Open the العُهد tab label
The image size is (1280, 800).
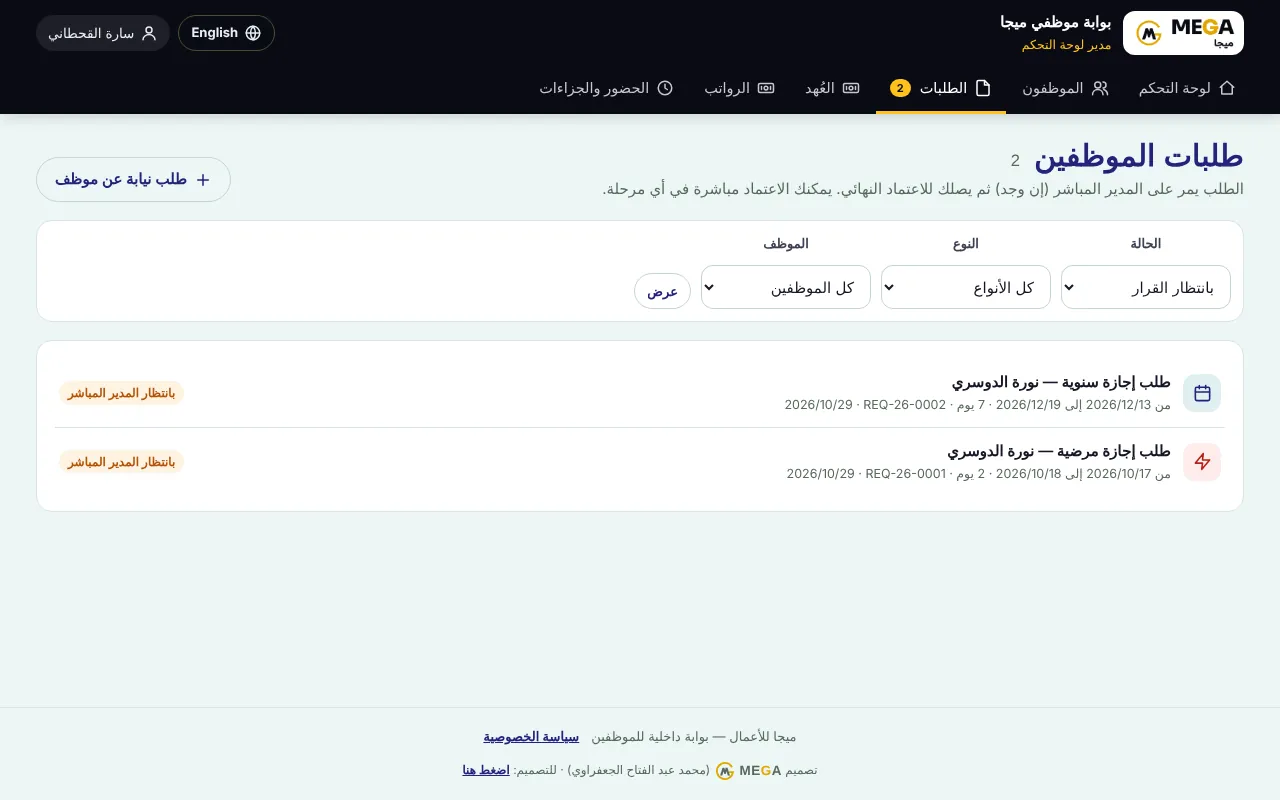[x=820, y=88]
